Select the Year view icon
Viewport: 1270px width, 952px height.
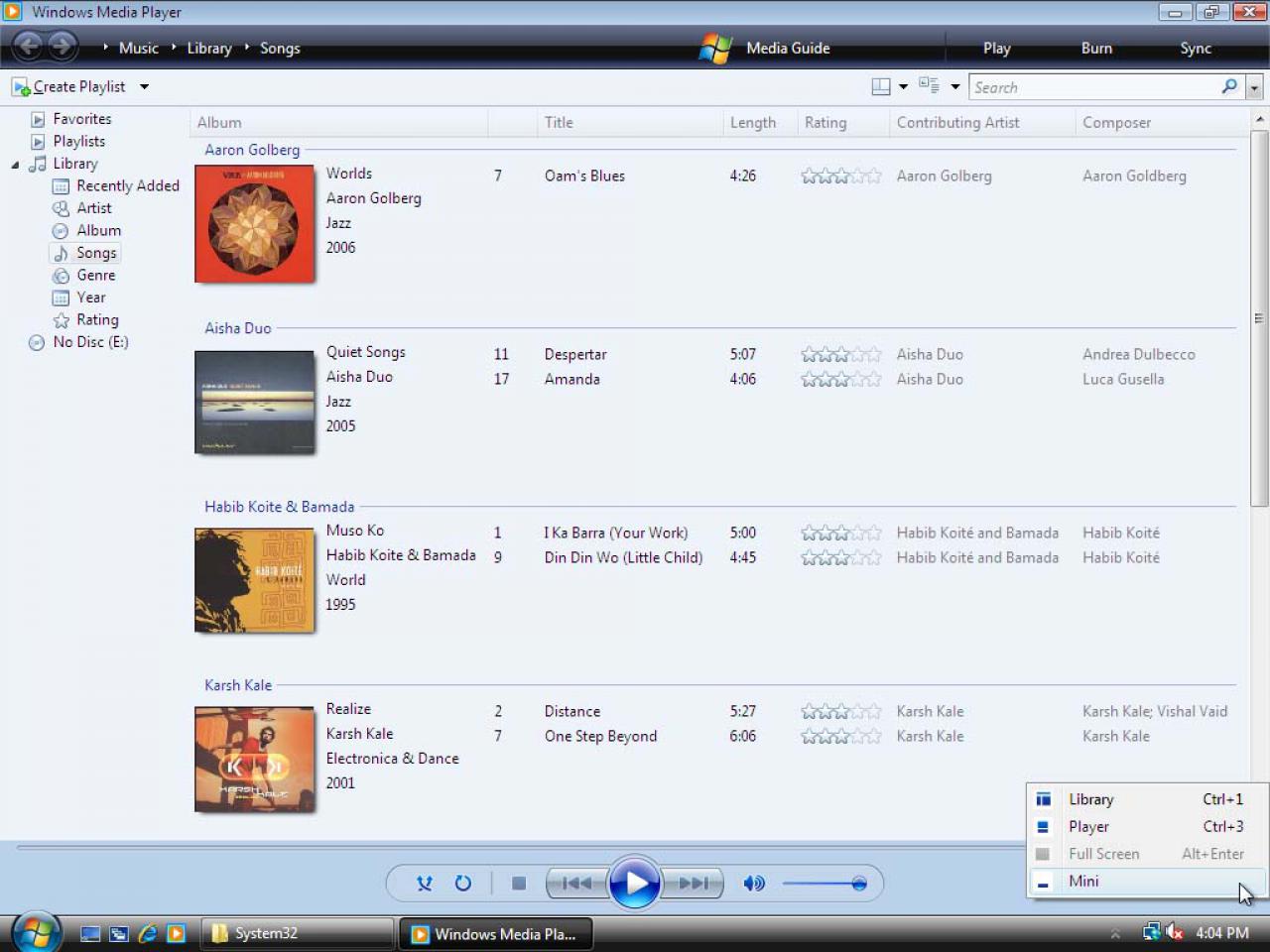pos(61,297)
